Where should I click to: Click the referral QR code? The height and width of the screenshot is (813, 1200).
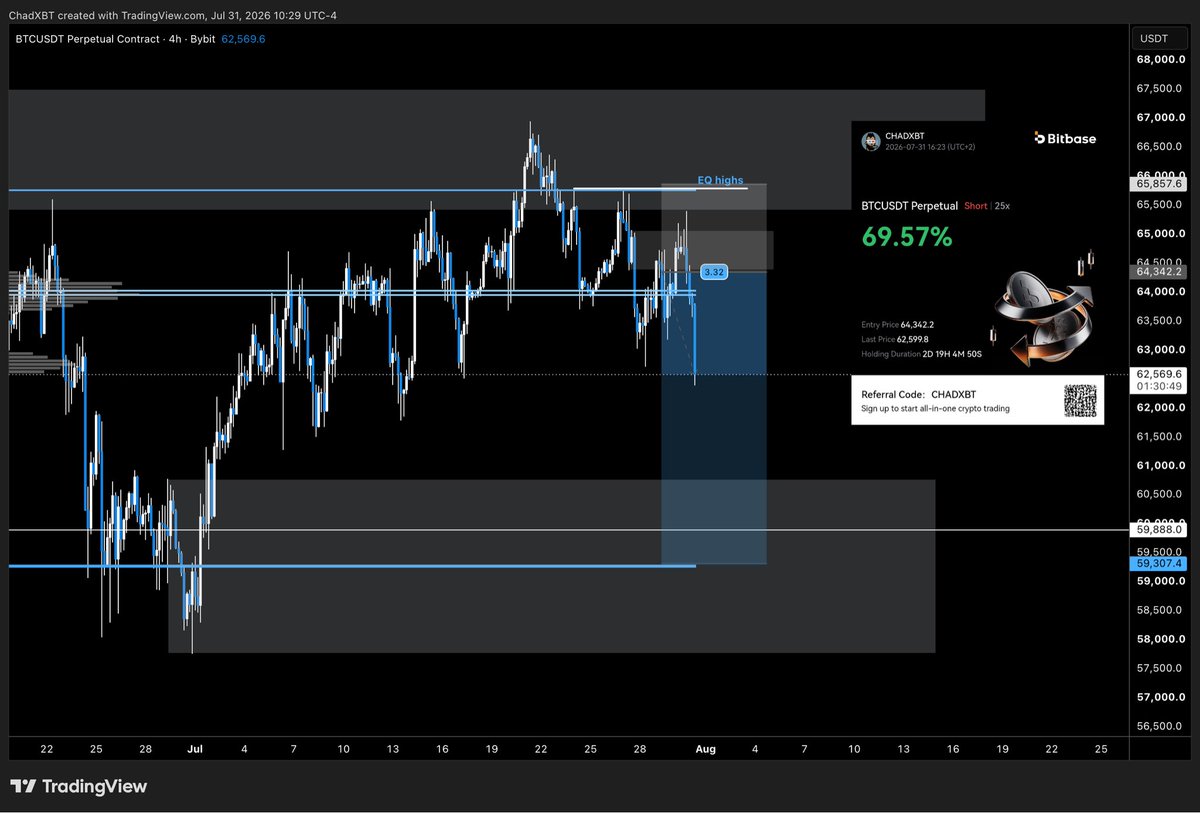pyautogui.click(x=1080, y=400)
